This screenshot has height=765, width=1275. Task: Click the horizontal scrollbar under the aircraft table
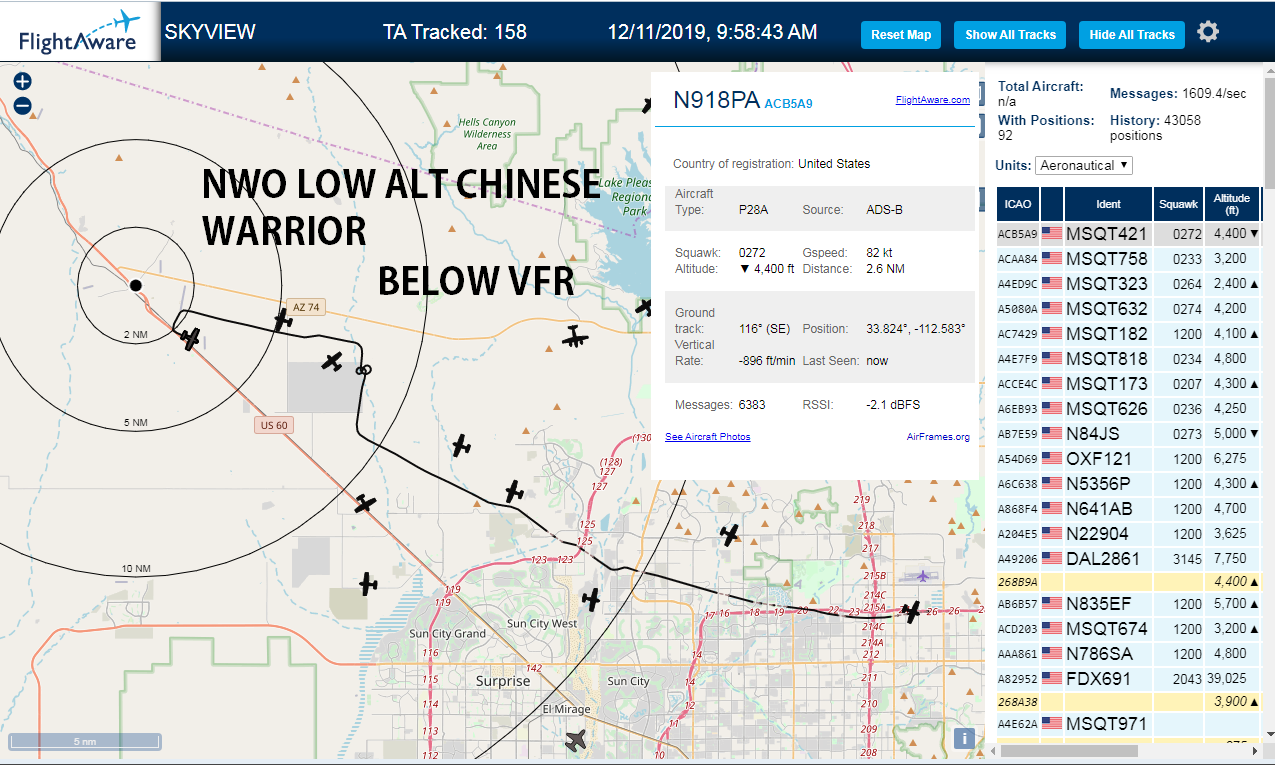pyautogui.click(x=1067, y=750)
